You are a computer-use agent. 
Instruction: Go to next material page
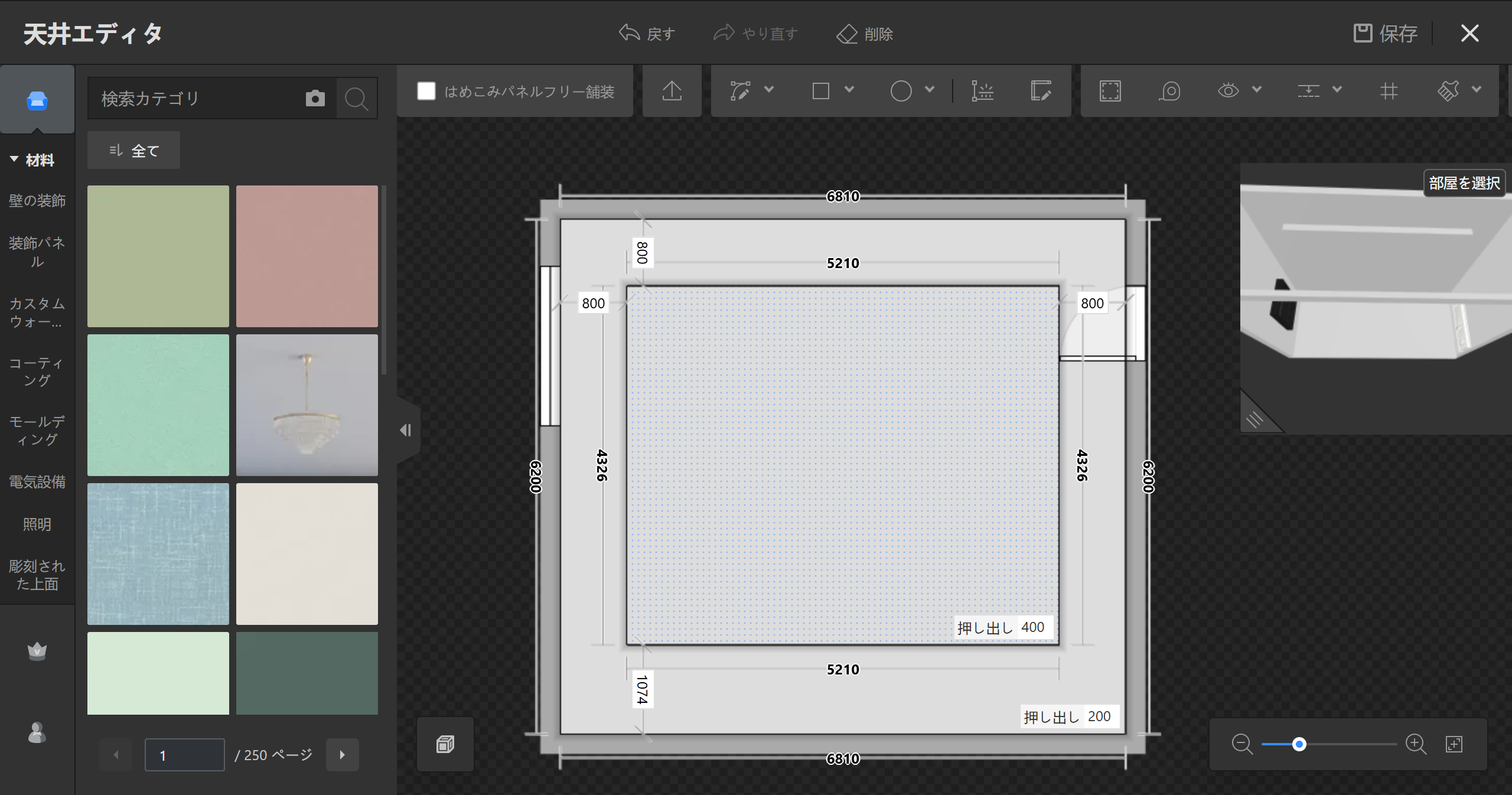pyautogui.click(x=343, y=755)
